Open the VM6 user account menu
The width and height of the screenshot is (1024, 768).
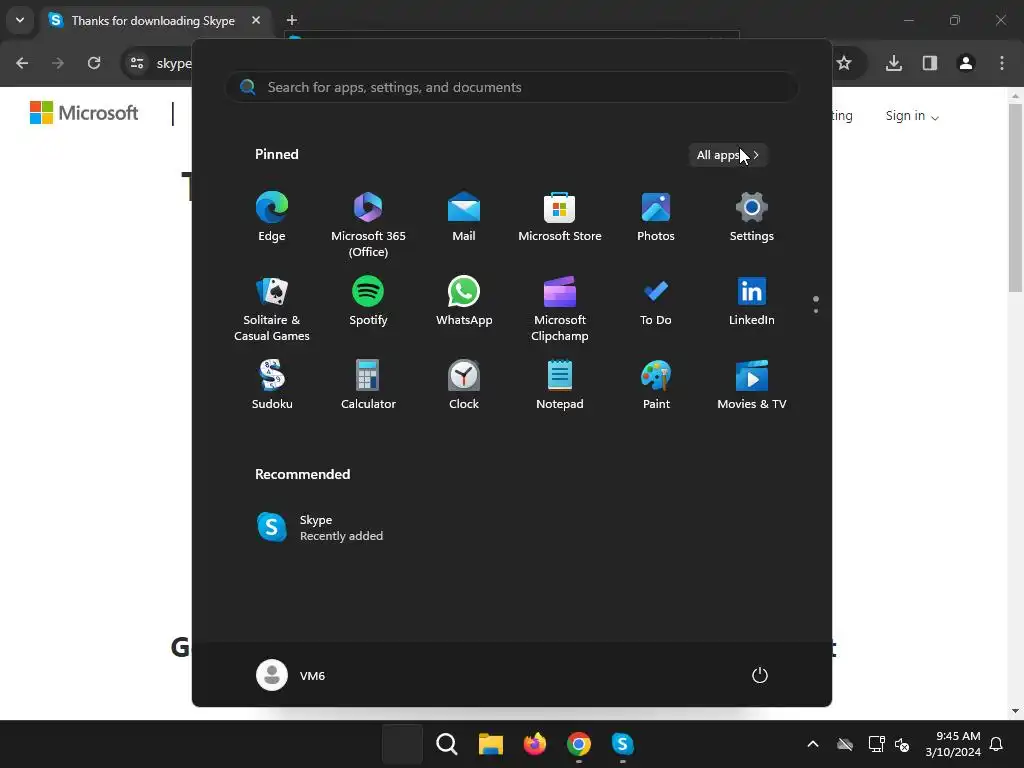click(x=291, y=675)
